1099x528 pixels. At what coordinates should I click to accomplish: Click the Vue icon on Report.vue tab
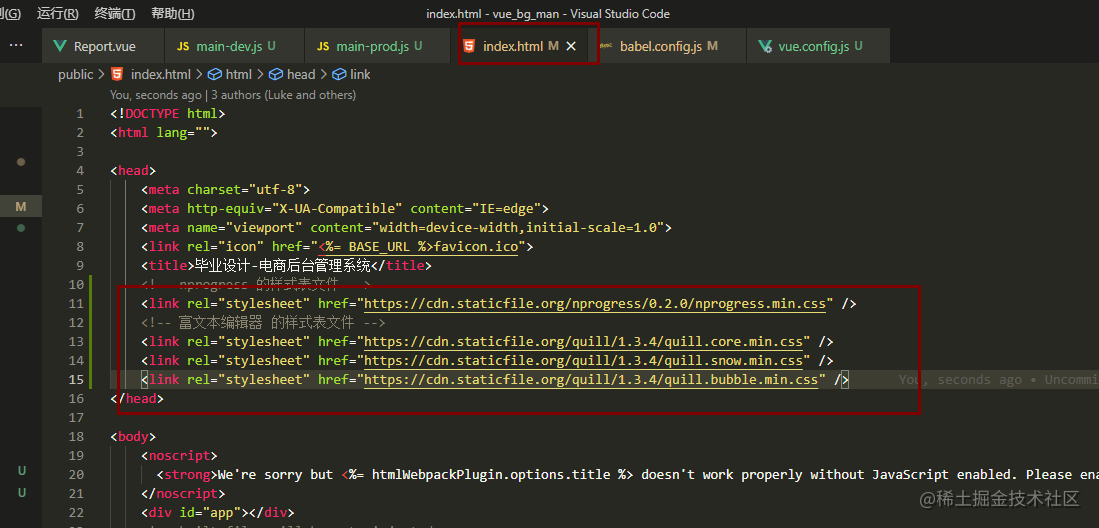click(x=59, y=46)
